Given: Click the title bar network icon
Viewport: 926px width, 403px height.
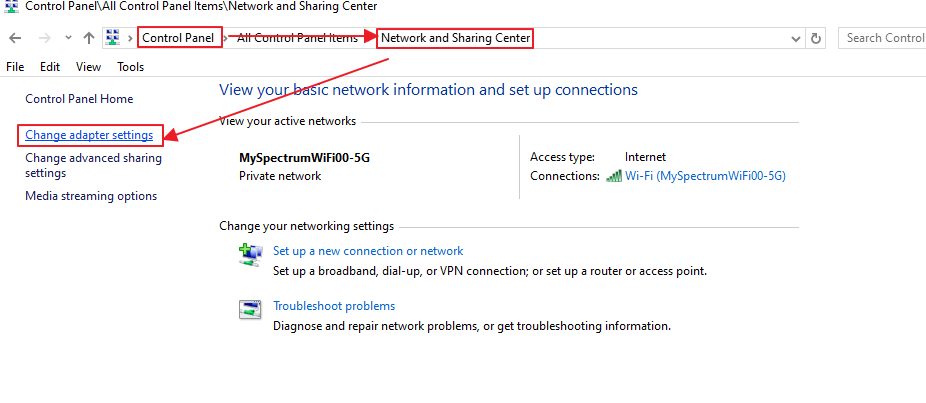Looking at the screenshot, I should click(11, 6).
